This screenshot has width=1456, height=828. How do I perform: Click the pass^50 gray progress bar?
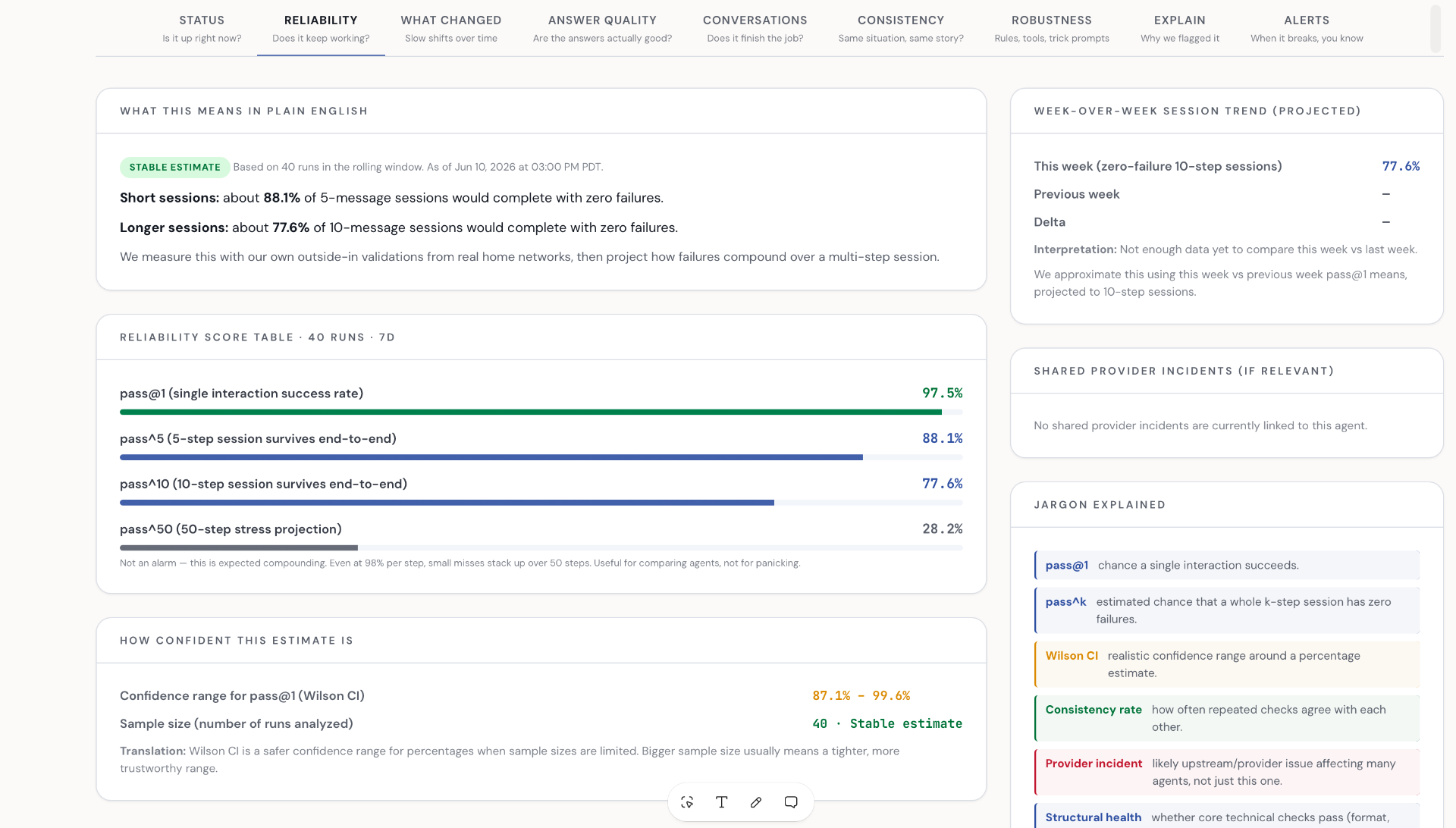(541, 548)
